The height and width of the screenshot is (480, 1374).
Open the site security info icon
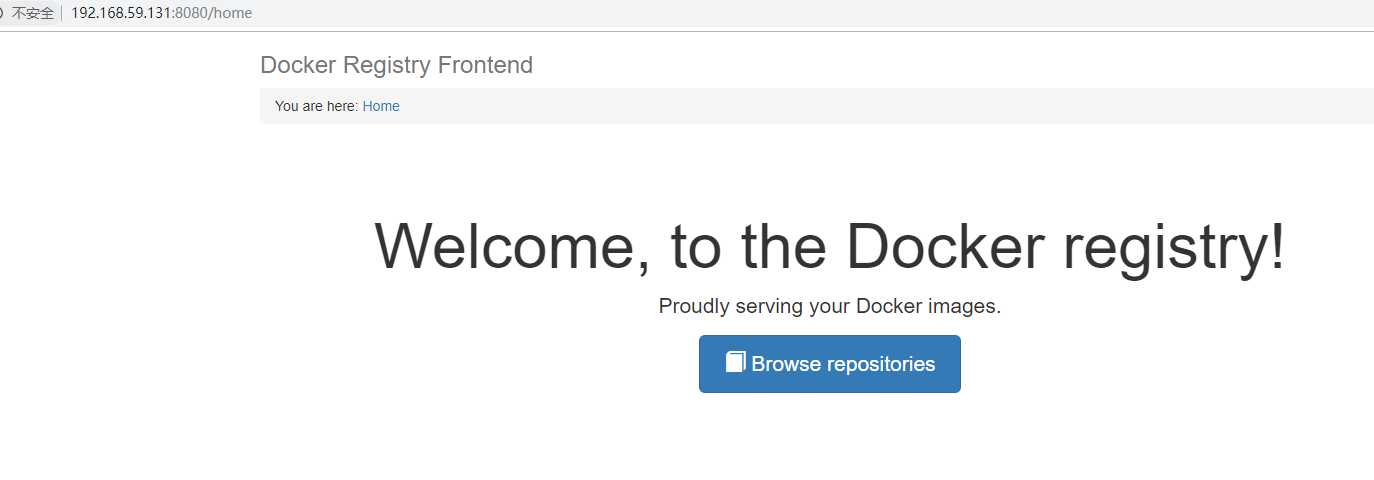click(3, 13)
